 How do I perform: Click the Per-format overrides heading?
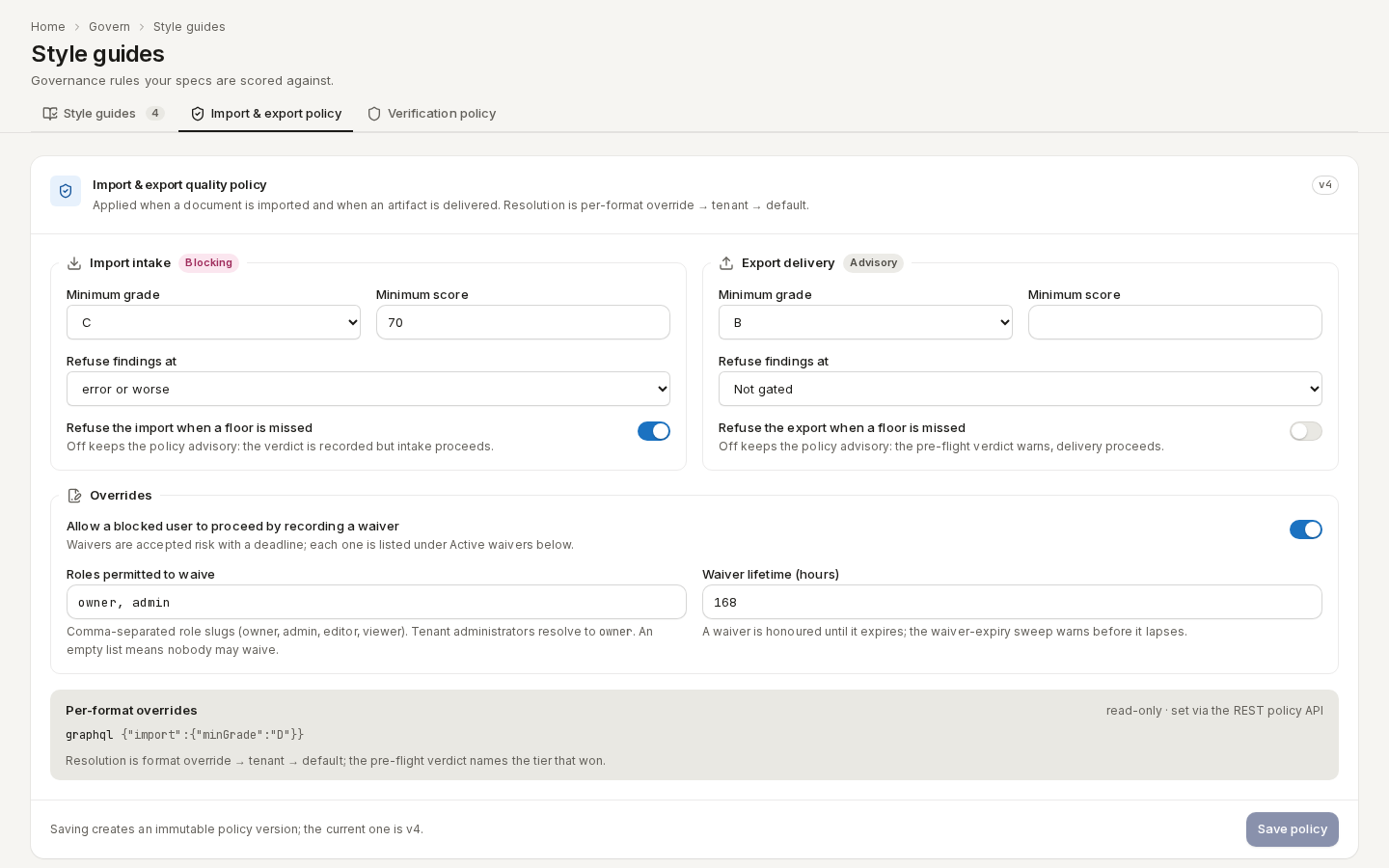(131, 711)
